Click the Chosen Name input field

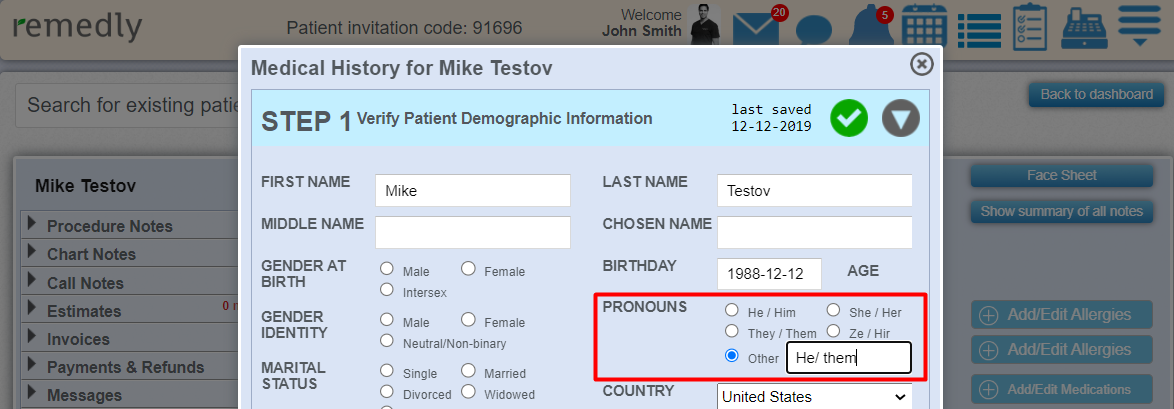[x=815, y=232]
